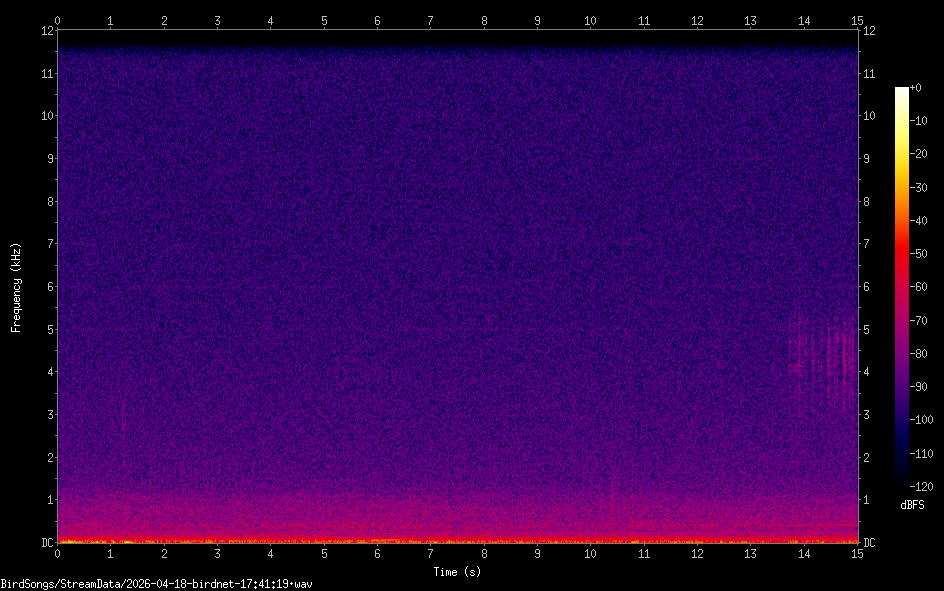Click the 5-second tick on the bottom time axis
This screenshot has height=591, width=944.
(x=324, y=553)
